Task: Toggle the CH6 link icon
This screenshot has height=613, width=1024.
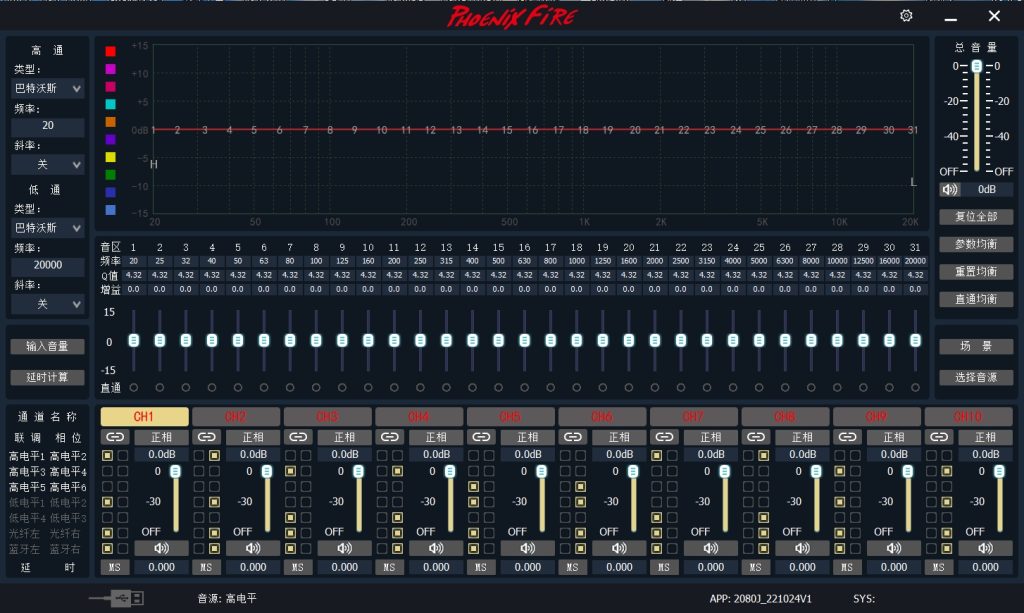Action: pos(573,437)
